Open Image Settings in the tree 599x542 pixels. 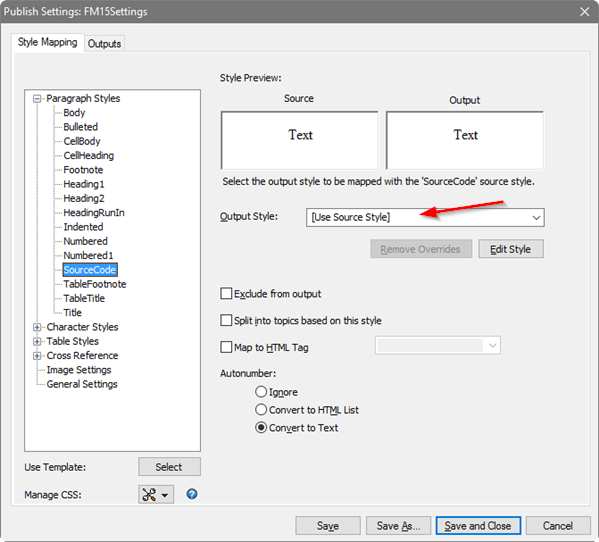(x=79, y=370)
